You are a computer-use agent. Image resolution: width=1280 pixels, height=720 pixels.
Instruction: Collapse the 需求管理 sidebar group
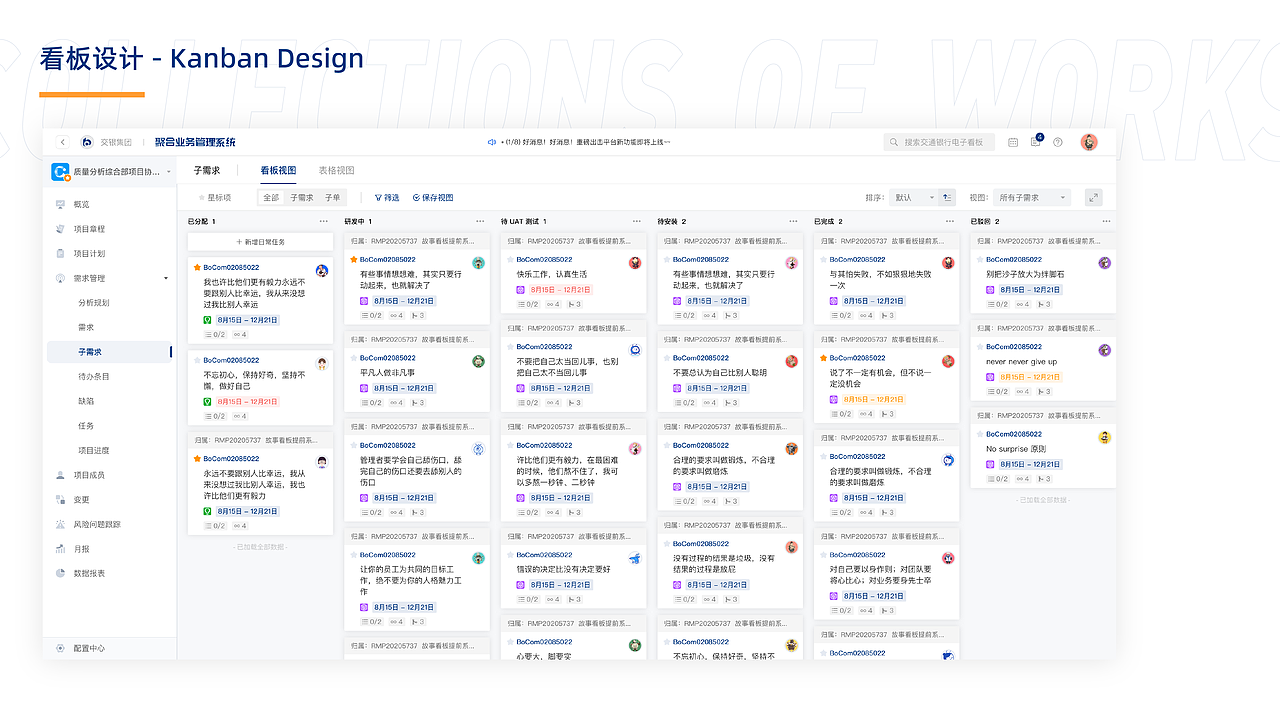tap(166, 278)
